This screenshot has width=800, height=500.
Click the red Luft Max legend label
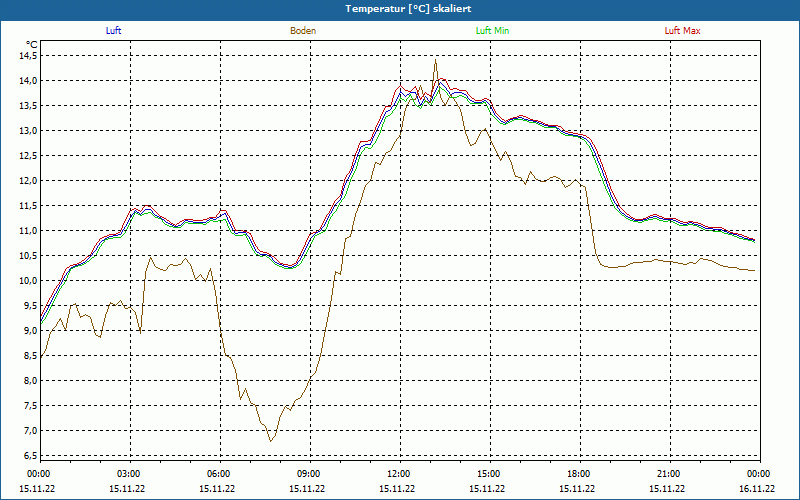tap(682, 31)
